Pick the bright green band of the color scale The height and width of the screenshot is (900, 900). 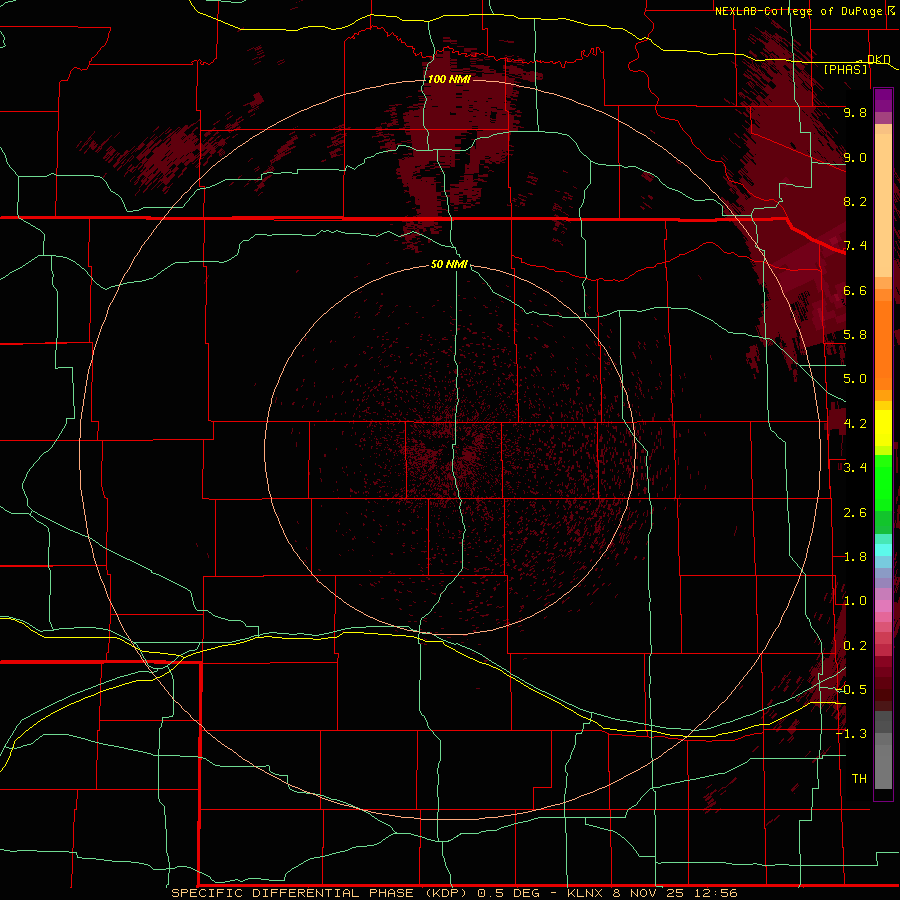coord(883,482)
